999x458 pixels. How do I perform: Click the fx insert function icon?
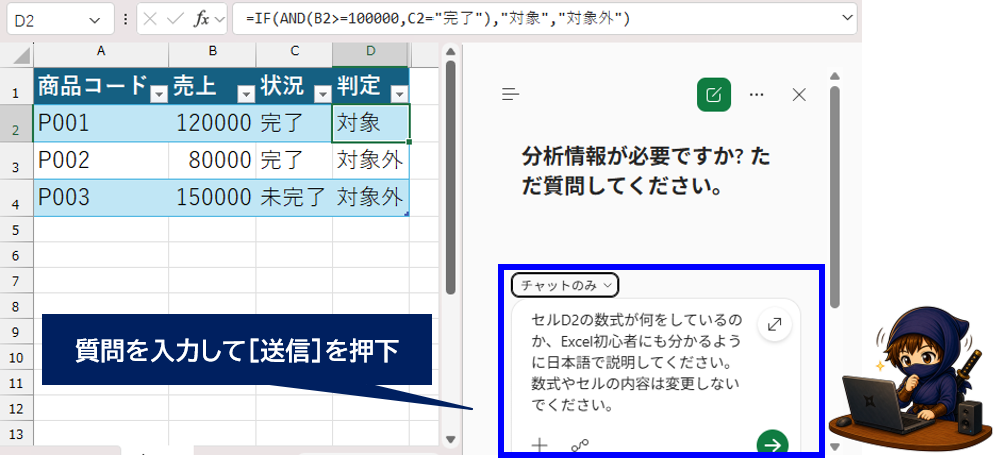tap(201, 19)
